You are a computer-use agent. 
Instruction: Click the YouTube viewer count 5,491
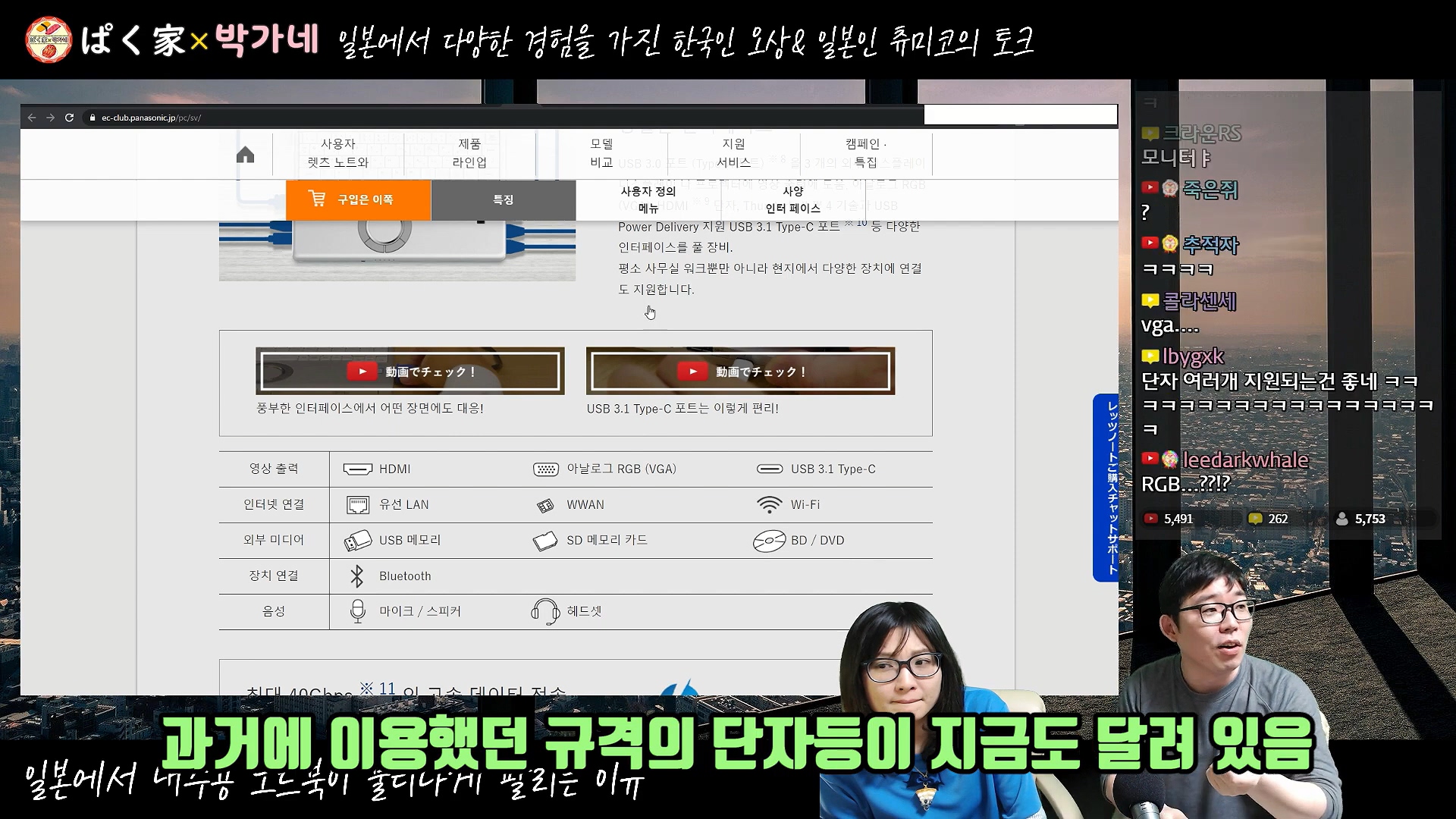click(x=1178, y=519)
